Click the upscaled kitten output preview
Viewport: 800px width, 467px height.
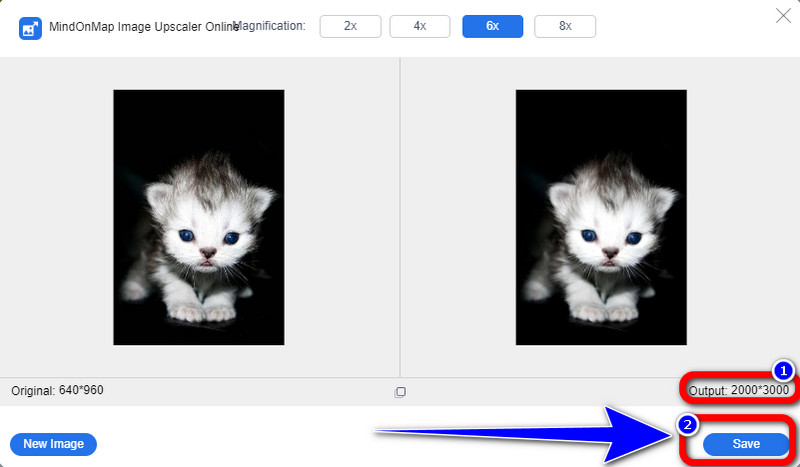[x=601, y=217]
